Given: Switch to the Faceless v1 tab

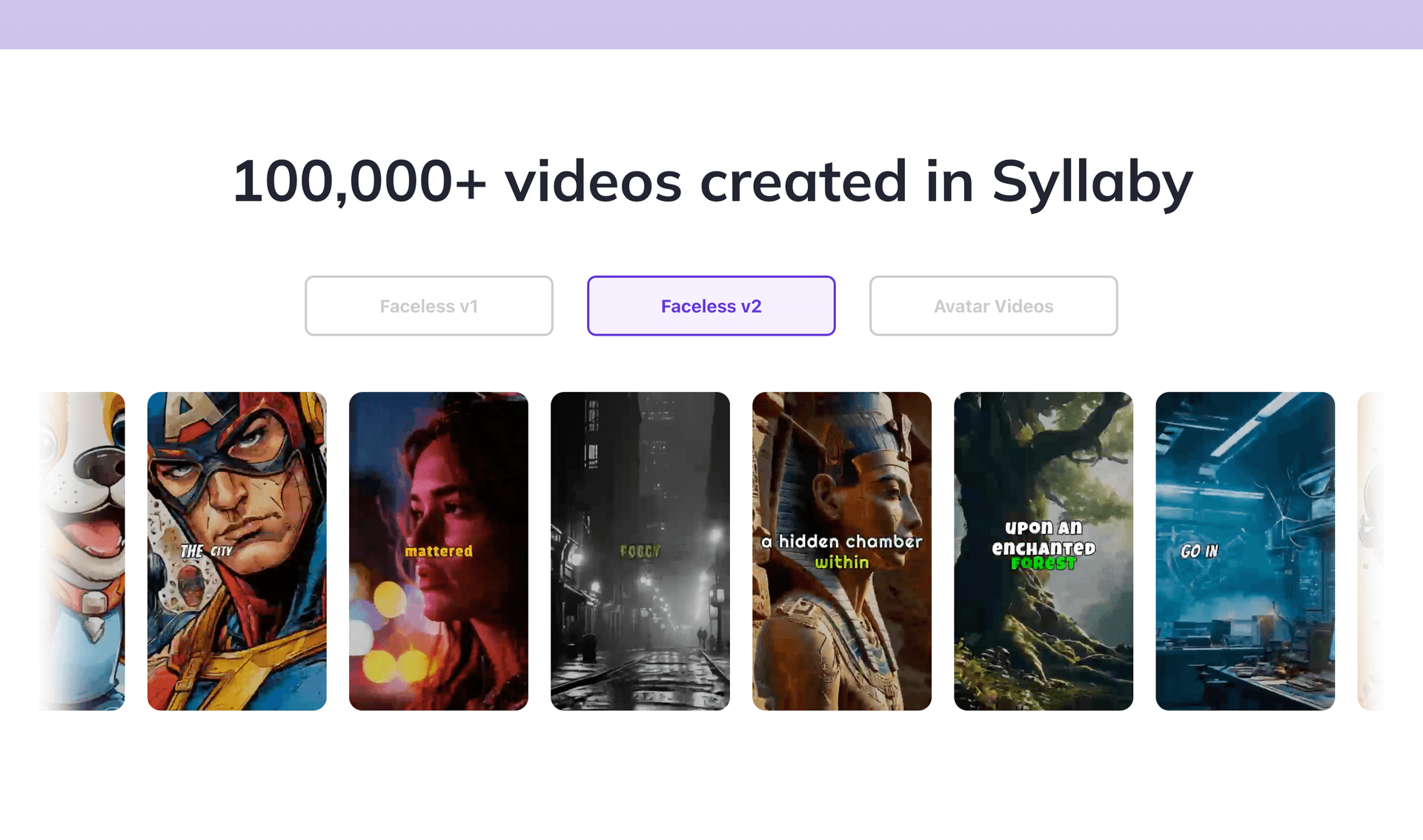Looking at the screenshot, I should [428, 306].
